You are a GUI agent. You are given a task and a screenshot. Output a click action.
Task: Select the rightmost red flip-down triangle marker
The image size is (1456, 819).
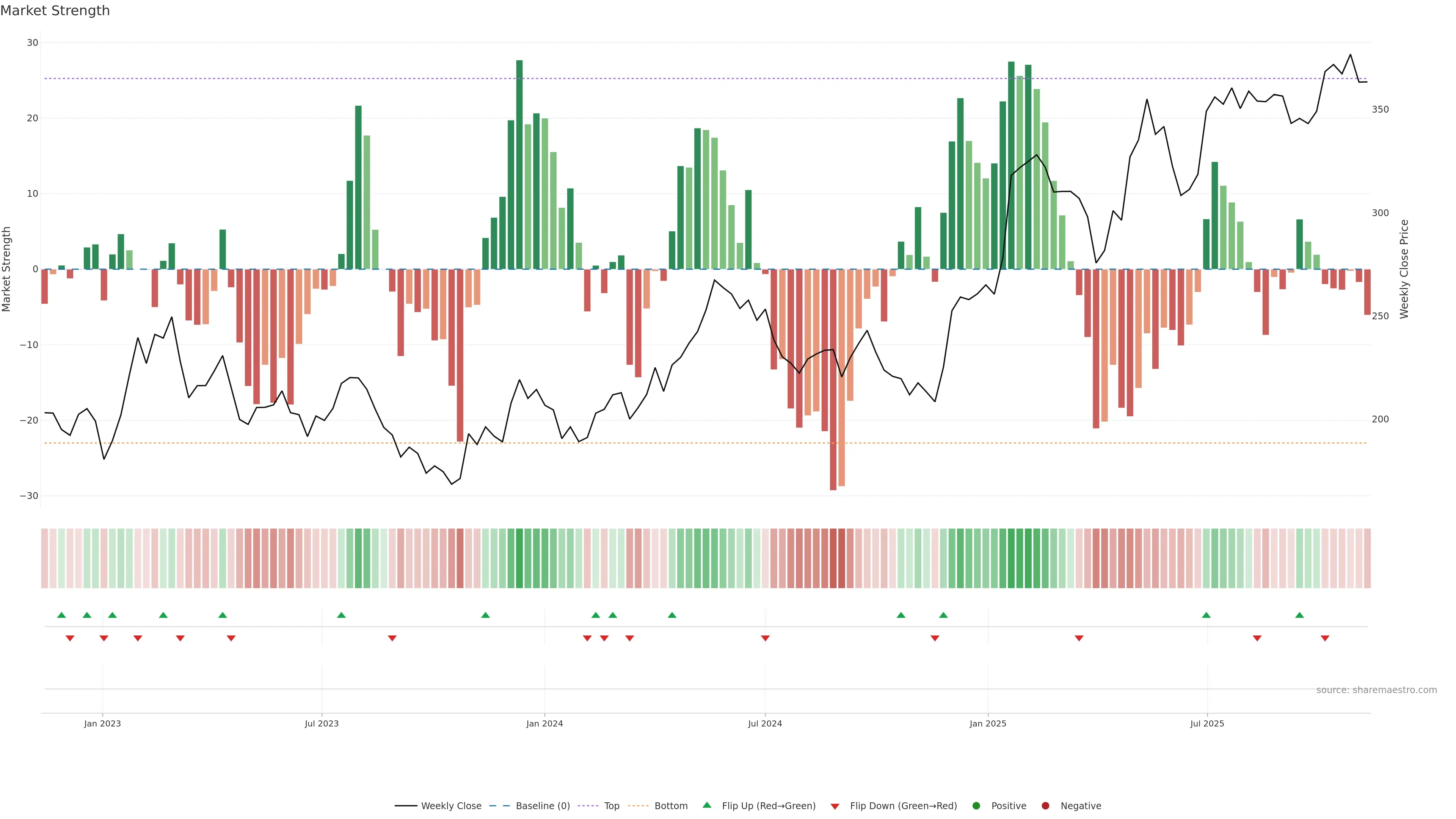click(1325, 638)
